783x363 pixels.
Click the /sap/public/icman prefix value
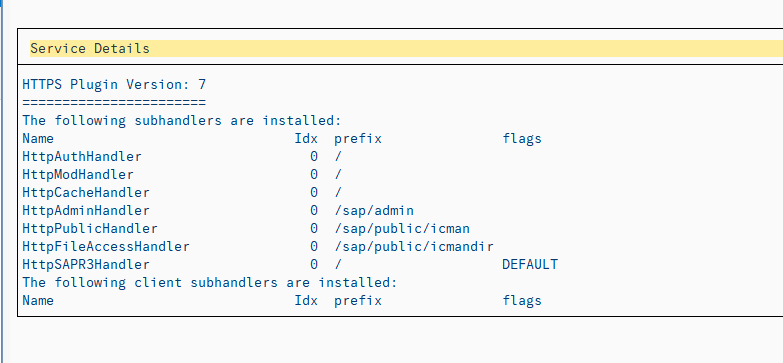402,228
